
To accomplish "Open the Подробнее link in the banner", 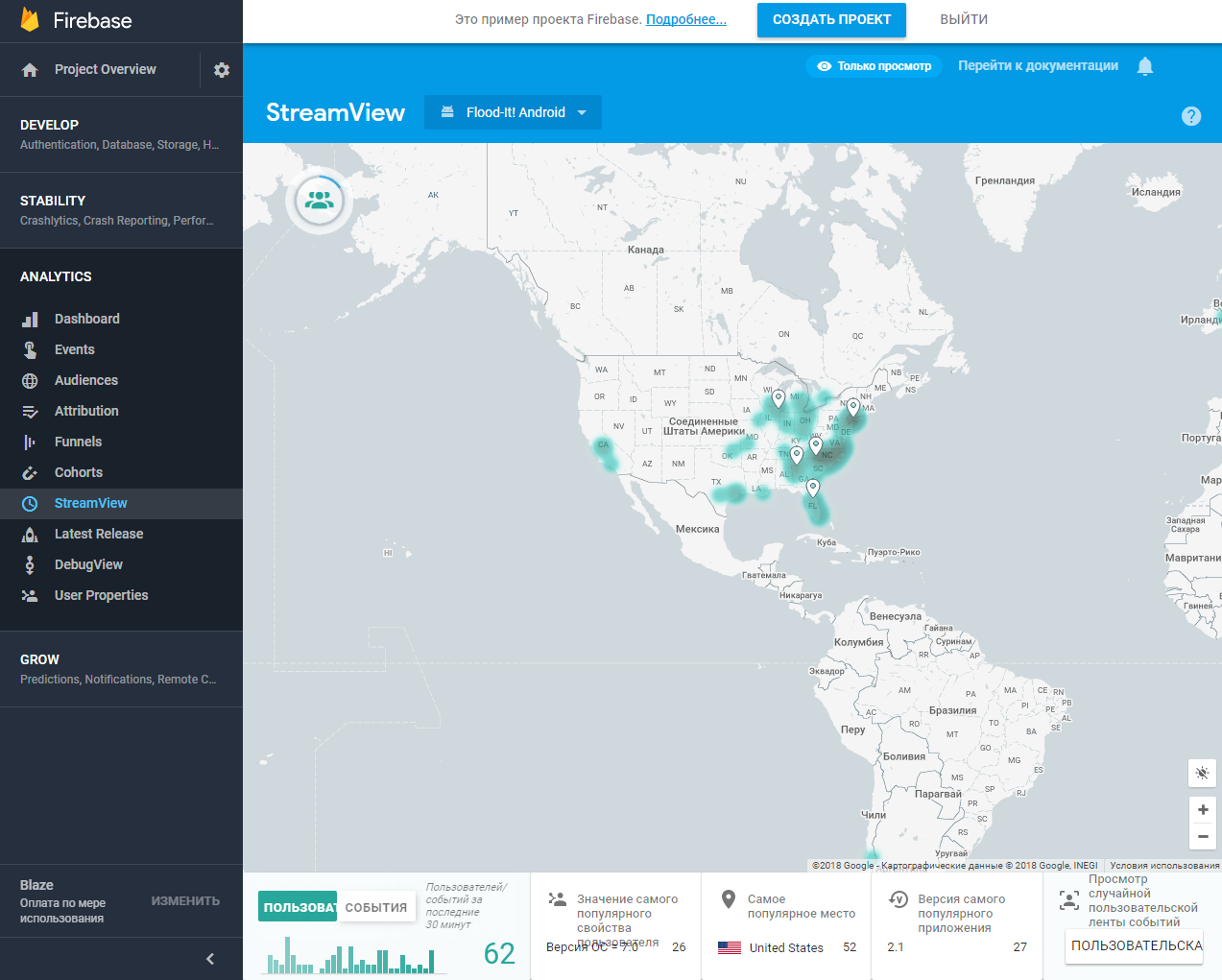I will tap(685, 18).
